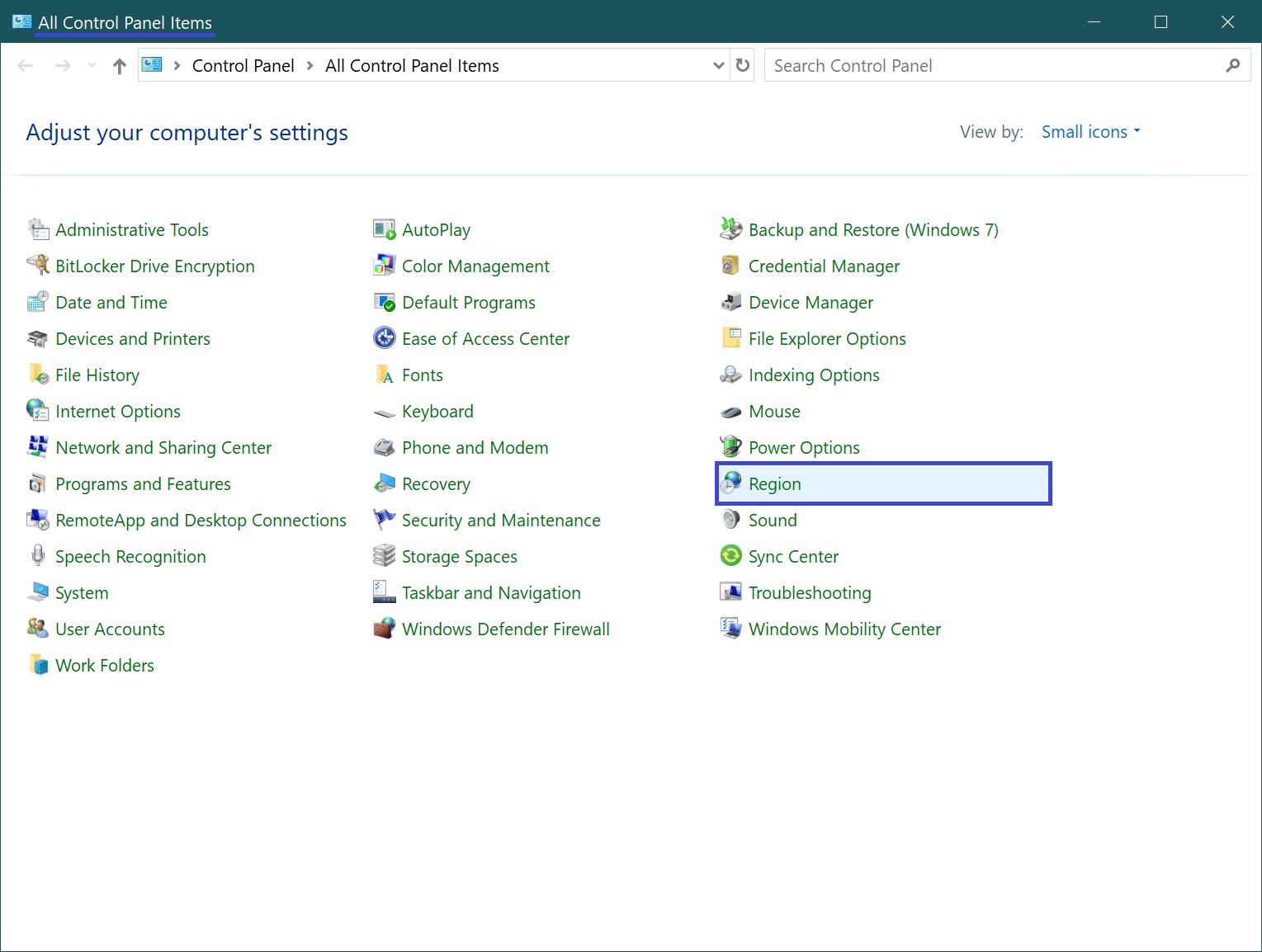Open the Windows Mobility Center link
Image resolution: width=1262 pixels, height=952 pixels.
tap(844, 629)
